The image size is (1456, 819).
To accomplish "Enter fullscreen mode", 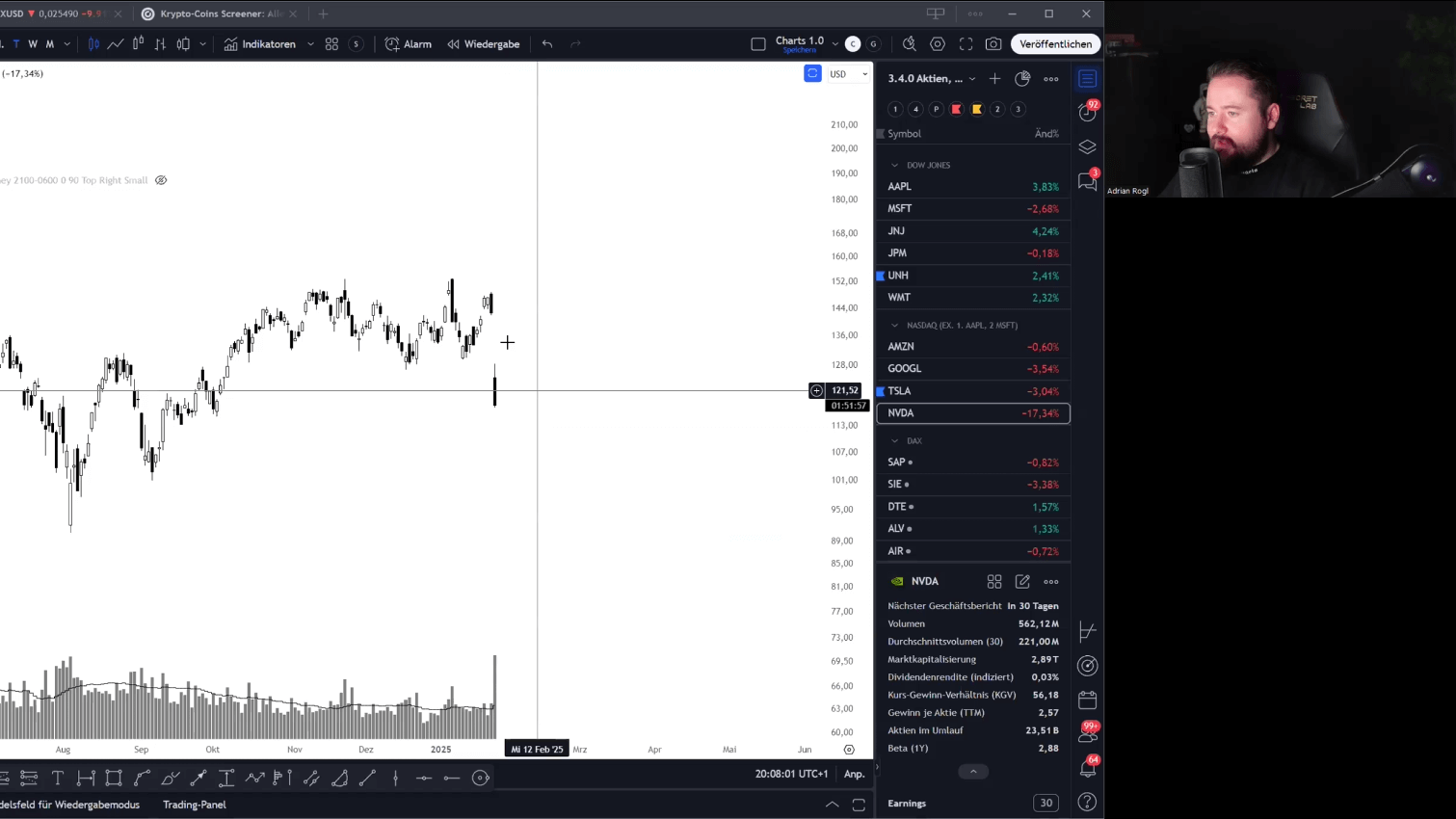I will pyautogui.click(x=966, y=43).
